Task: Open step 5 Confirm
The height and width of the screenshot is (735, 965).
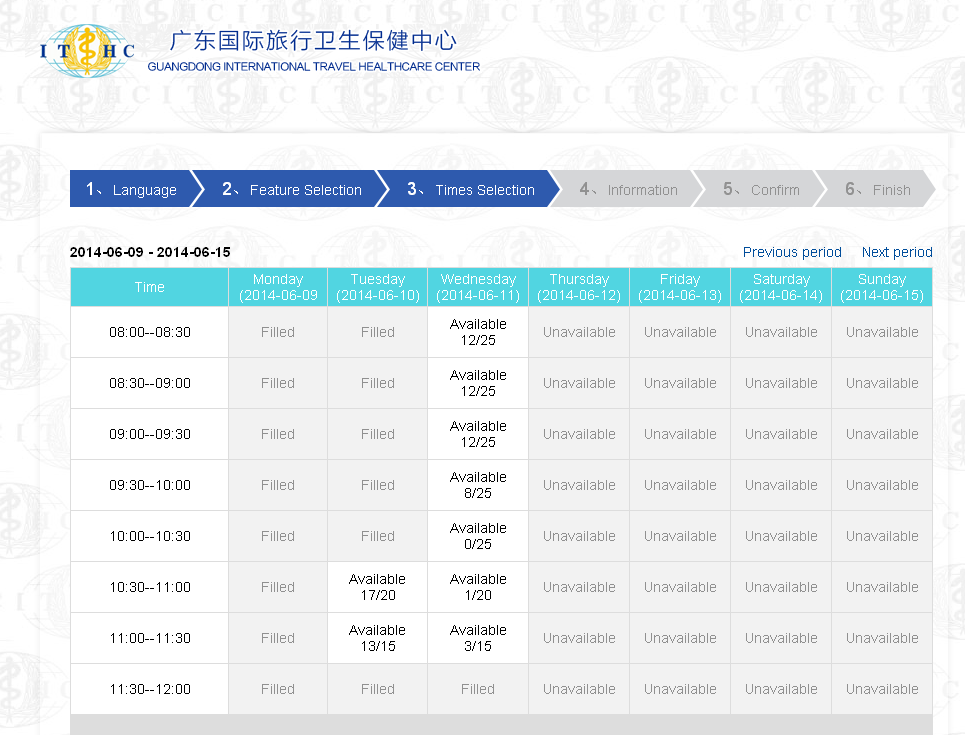Action: pyautogui.click(x=761, y=189)
